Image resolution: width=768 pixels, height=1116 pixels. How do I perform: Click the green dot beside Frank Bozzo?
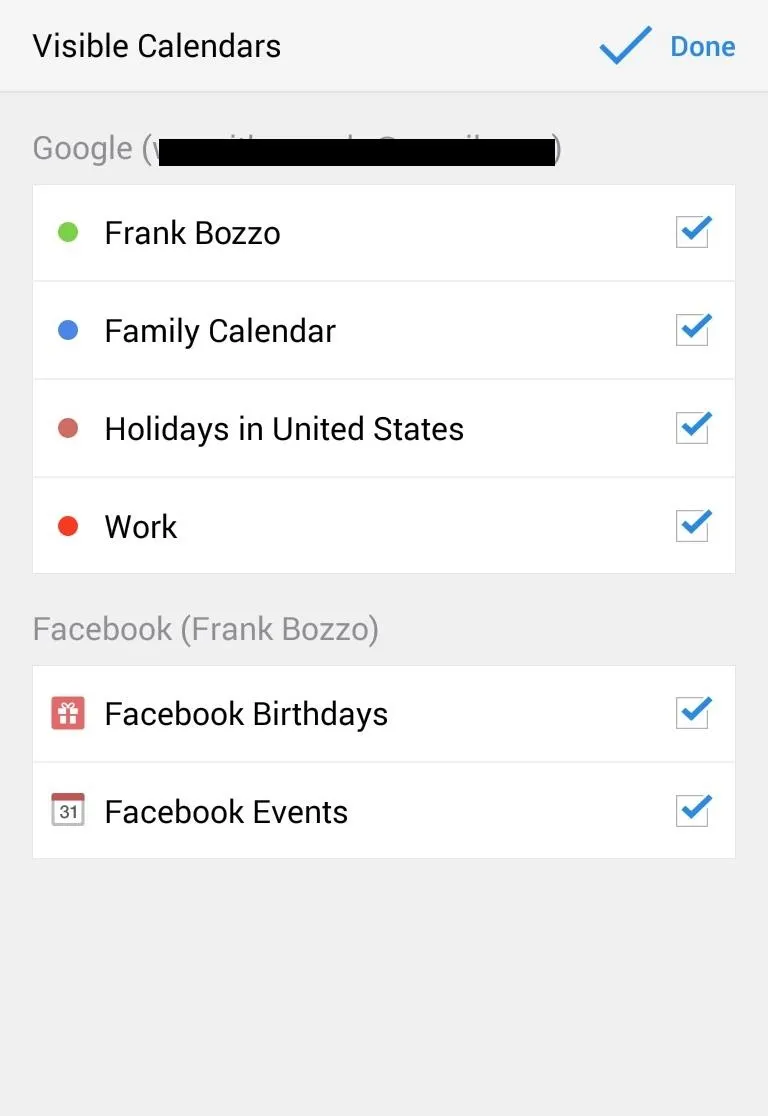[x=68, y=232]
